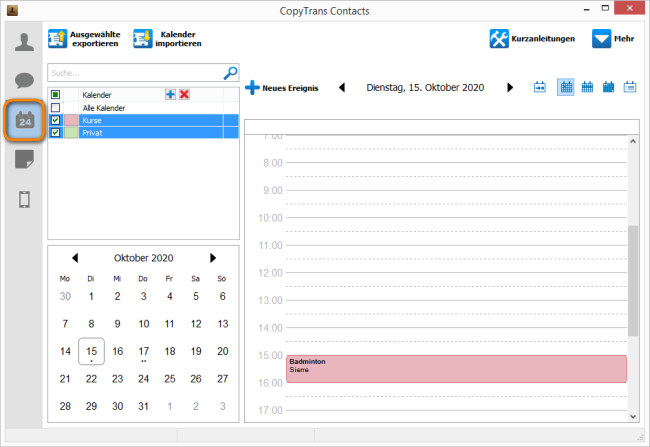The height and width of the screenshot is (447, 650).
Task: Open the Notes section in sidebar
Action: pyautogui.click(x=24, y=160)
